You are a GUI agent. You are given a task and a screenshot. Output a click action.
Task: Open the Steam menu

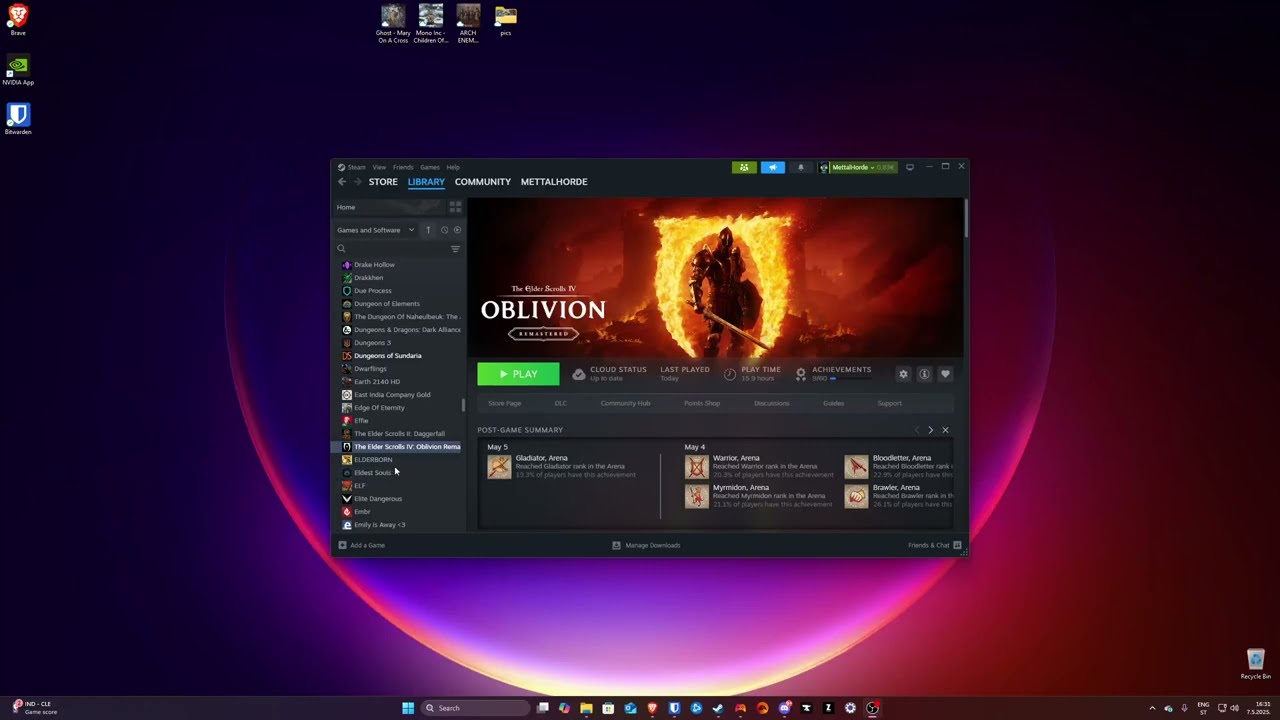tap(356, 167)
